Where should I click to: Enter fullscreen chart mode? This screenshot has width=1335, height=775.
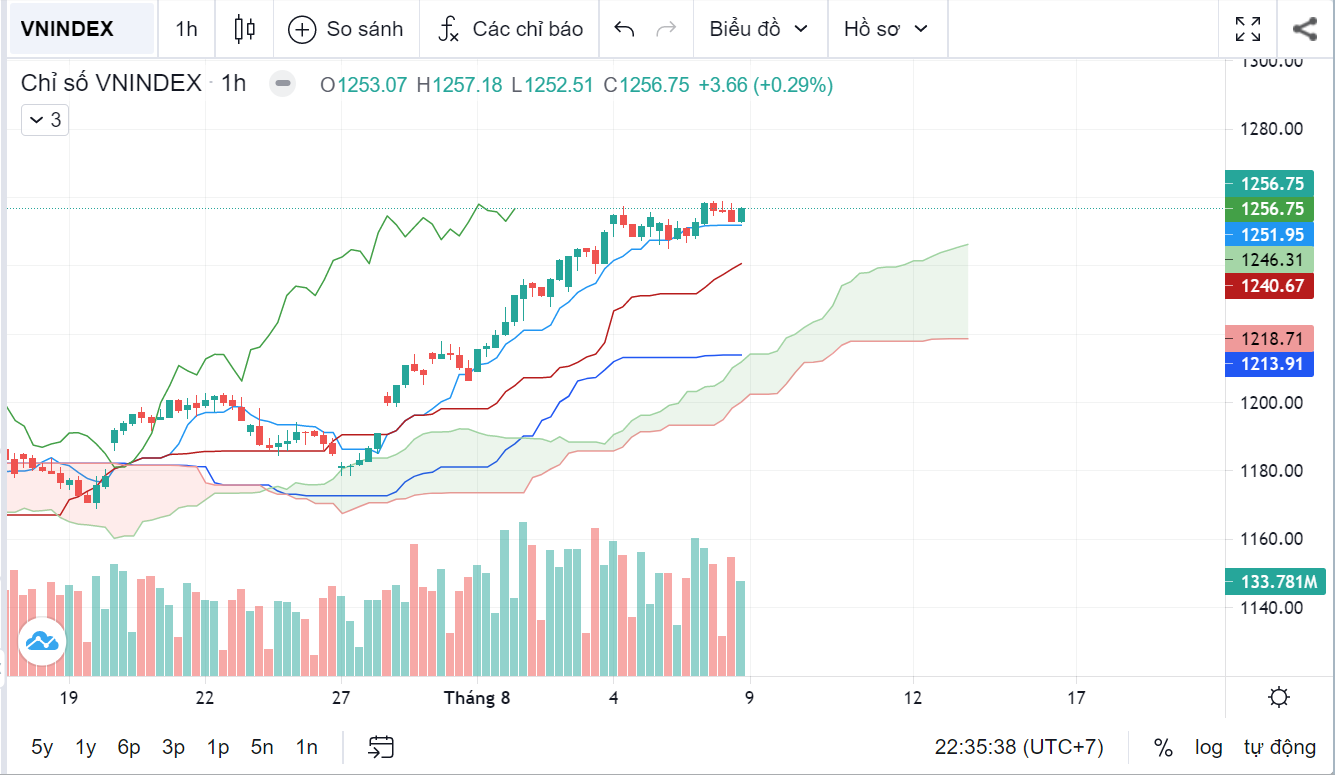[1247, 29]
